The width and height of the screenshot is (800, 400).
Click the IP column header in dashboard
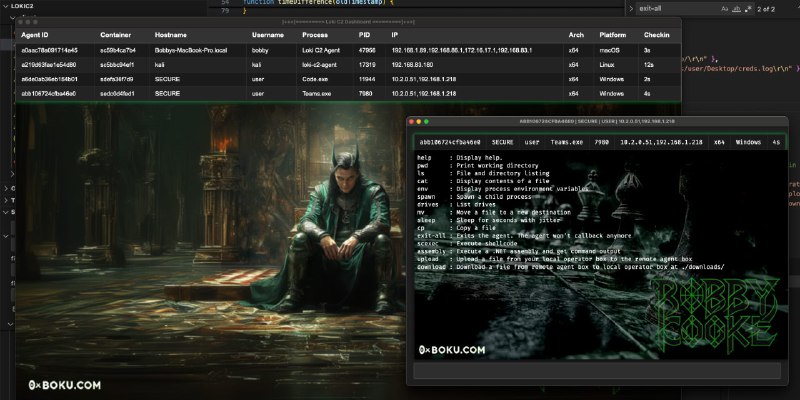394,35
